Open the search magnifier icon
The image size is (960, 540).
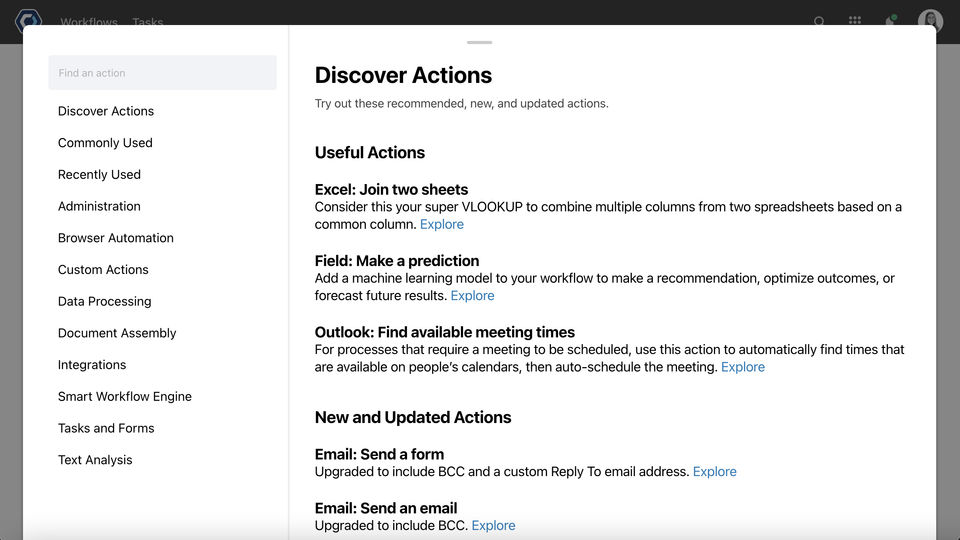coord(819,21)
